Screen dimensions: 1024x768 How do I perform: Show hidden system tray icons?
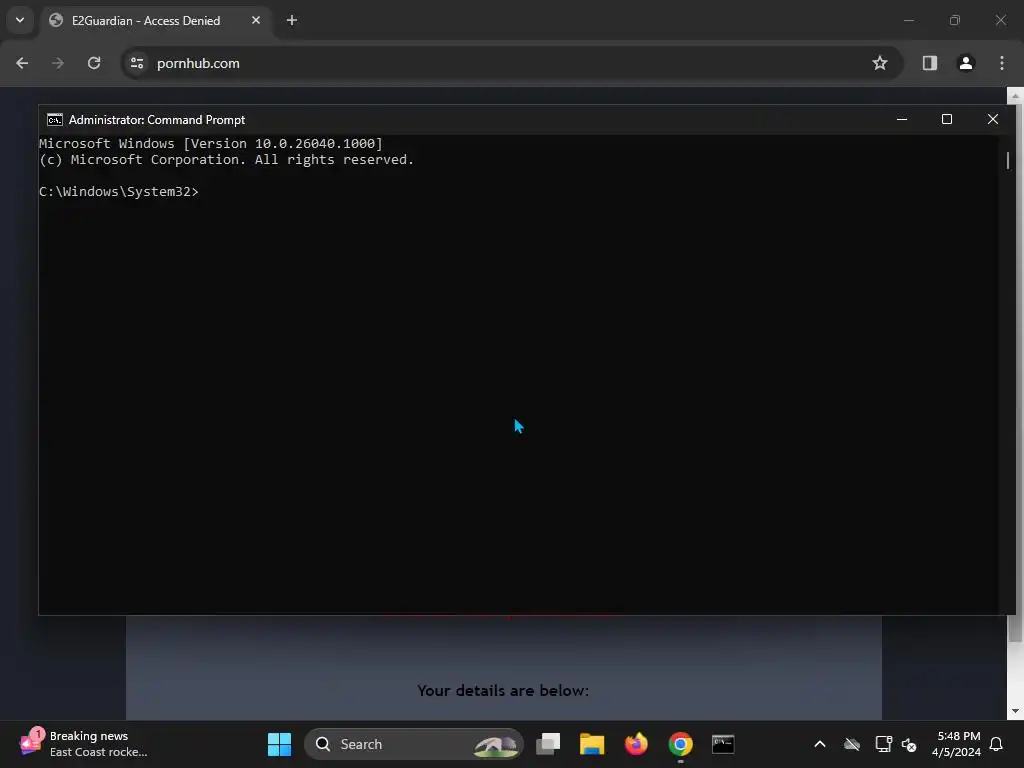820,744
